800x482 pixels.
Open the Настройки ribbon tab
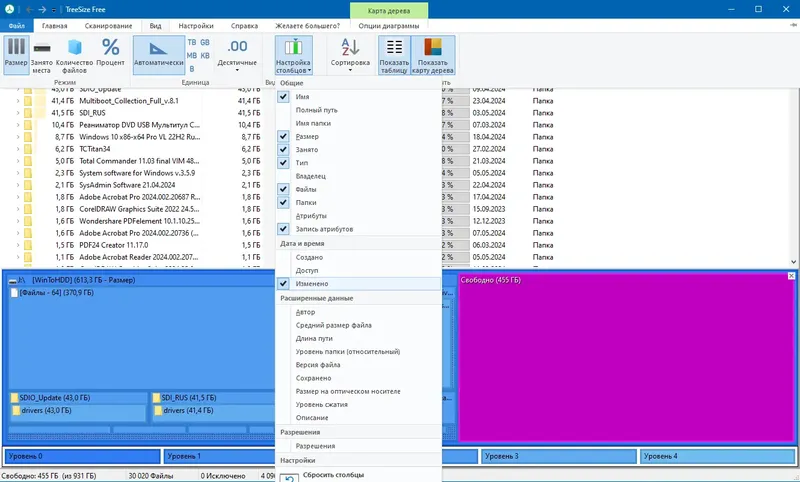196,26
